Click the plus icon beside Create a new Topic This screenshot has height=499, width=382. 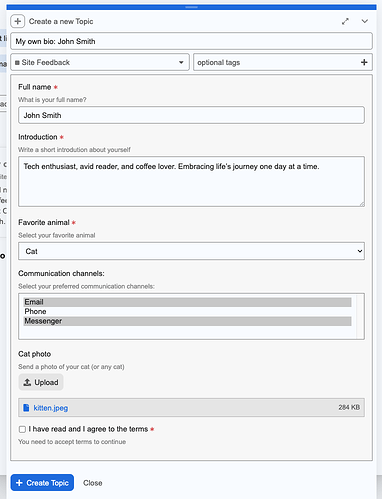tap(18, 21)
